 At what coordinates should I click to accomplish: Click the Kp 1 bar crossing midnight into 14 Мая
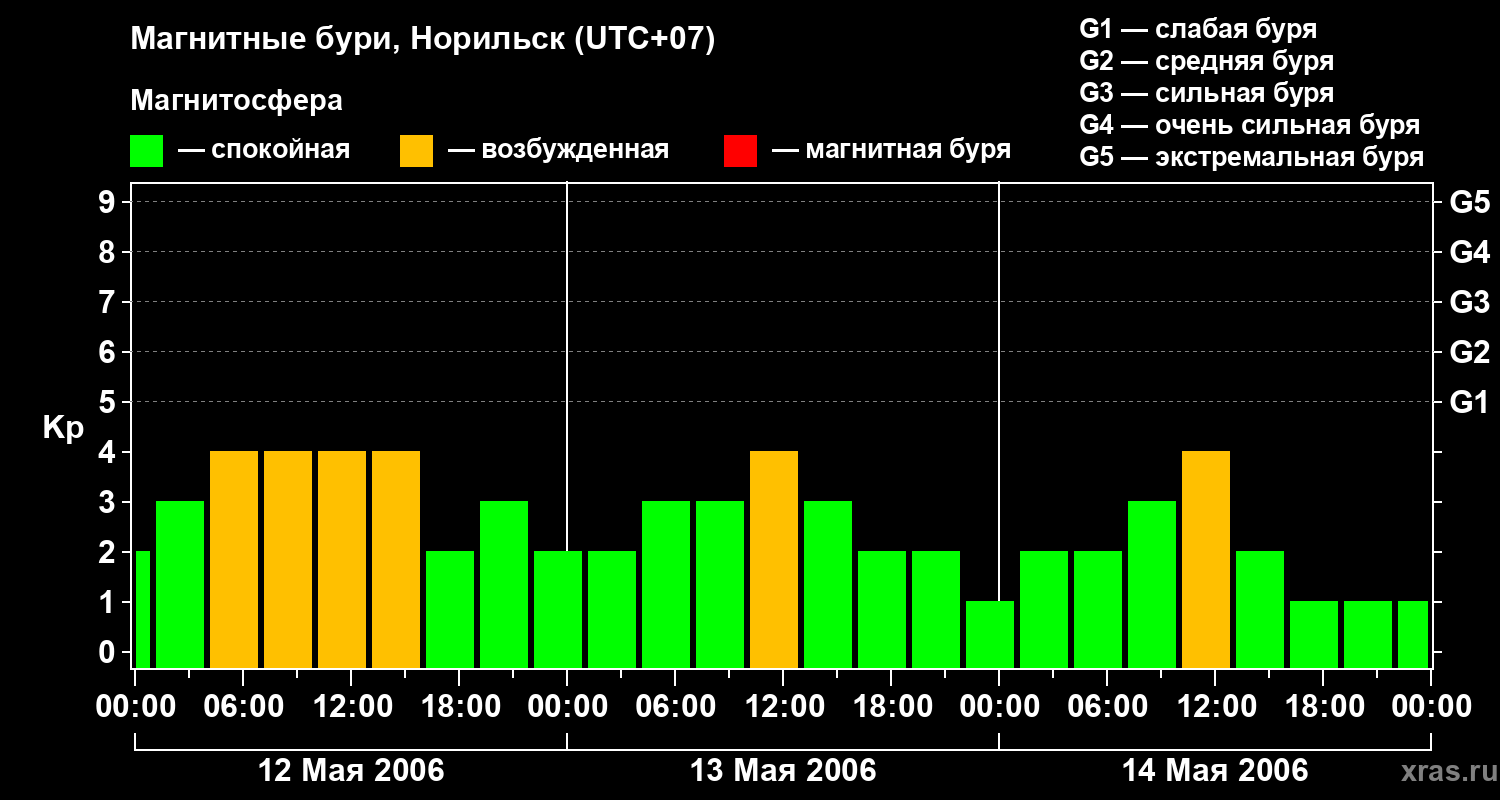[x=990, y=634]
